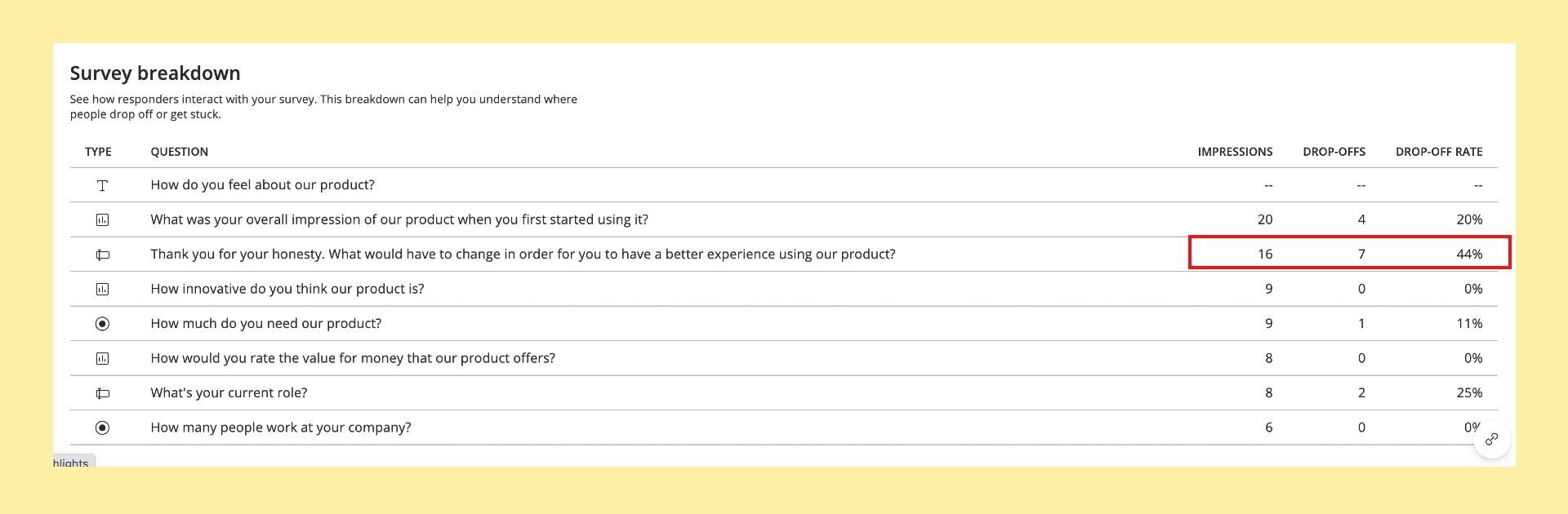The image size is (1568, 514).
Task: Open the highlights tab at bottom left
Action: (73, 461)
